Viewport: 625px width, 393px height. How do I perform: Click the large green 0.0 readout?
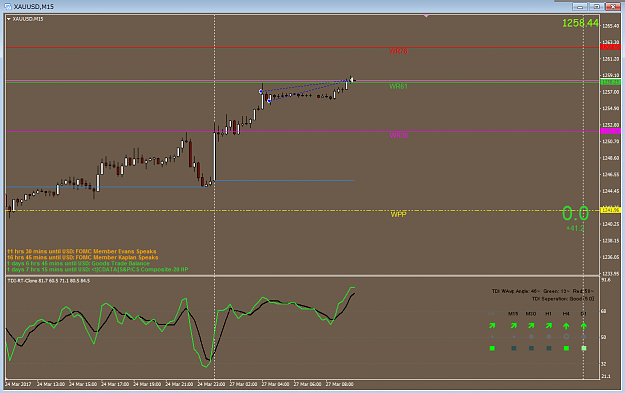575,213
